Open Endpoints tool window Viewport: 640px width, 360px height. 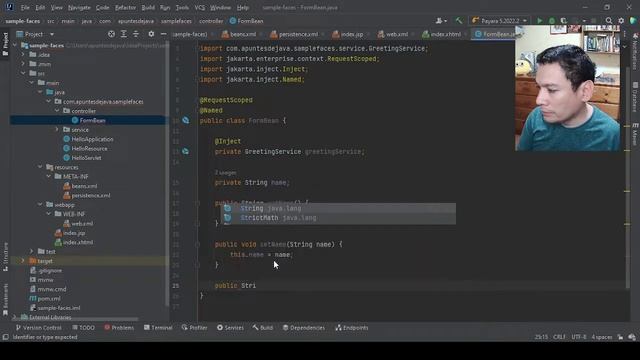tap(351, 328)
